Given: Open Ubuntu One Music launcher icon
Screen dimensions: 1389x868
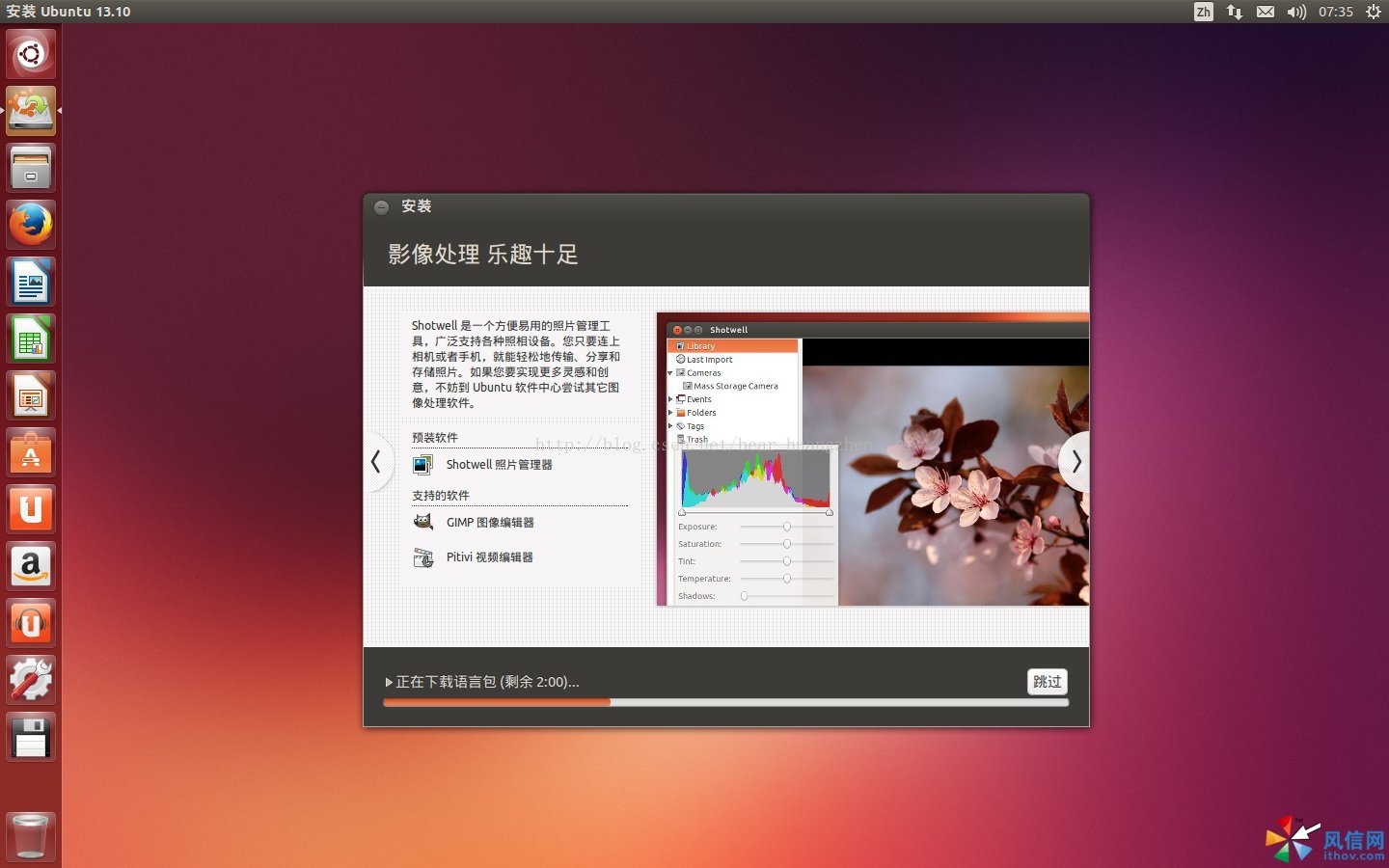Looking at the screenshot, I should coord(31,623).
